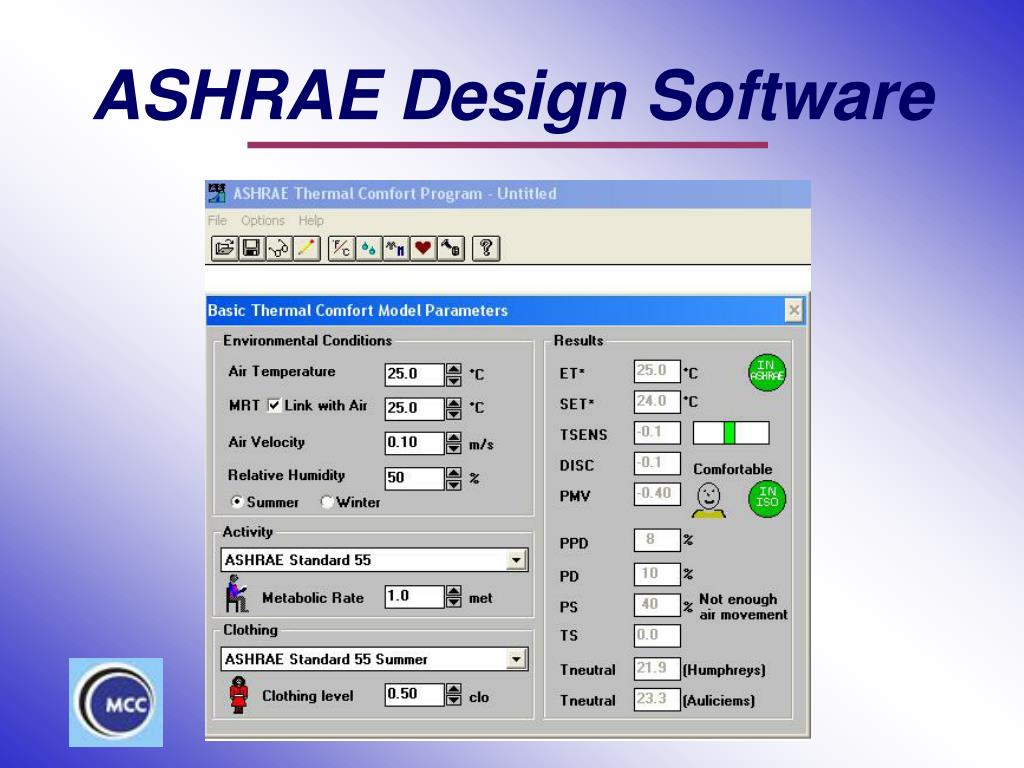
Task: Click the Tneutral Auliciems value 23.3
Action: coord(657,699)
